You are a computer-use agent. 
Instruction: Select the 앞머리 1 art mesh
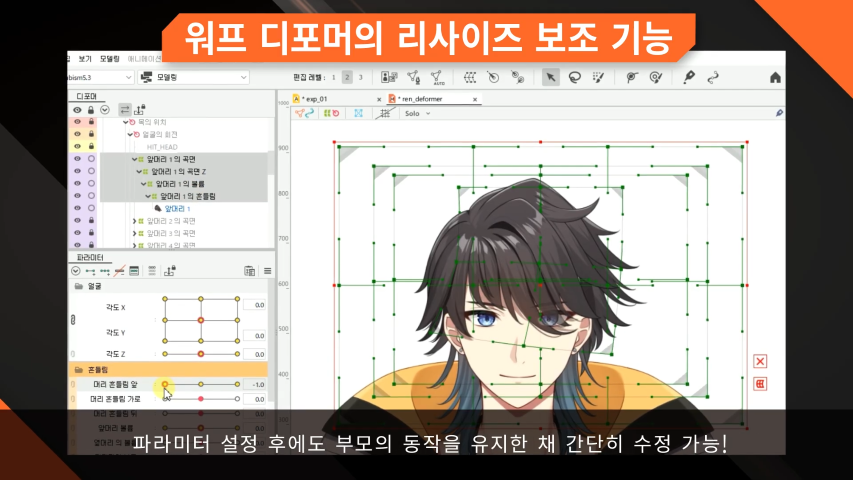(x=177, y=208)
